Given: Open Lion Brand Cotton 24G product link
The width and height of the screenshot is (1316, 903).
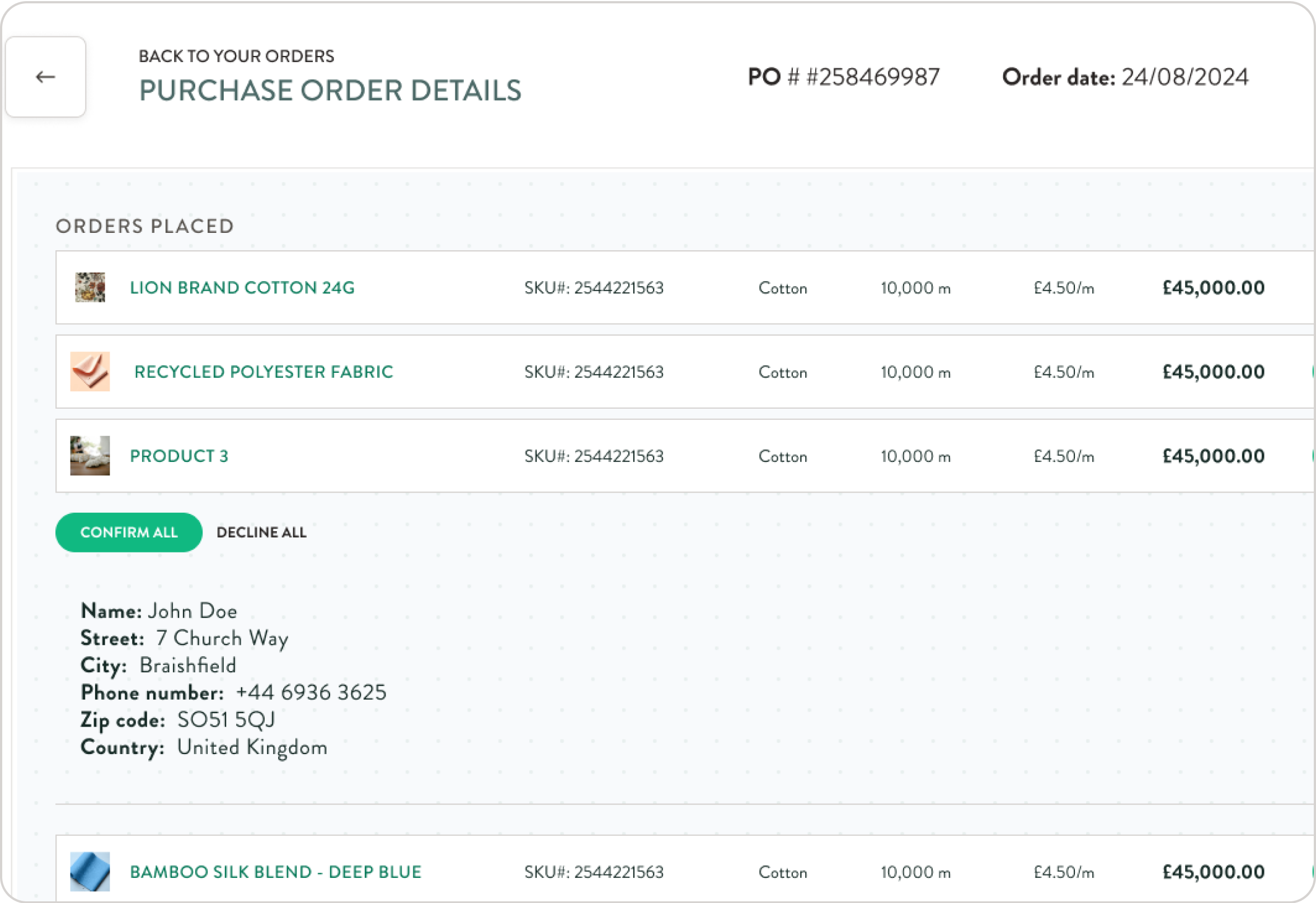Looking at the screenshot, I should click(x=242, y=288).
